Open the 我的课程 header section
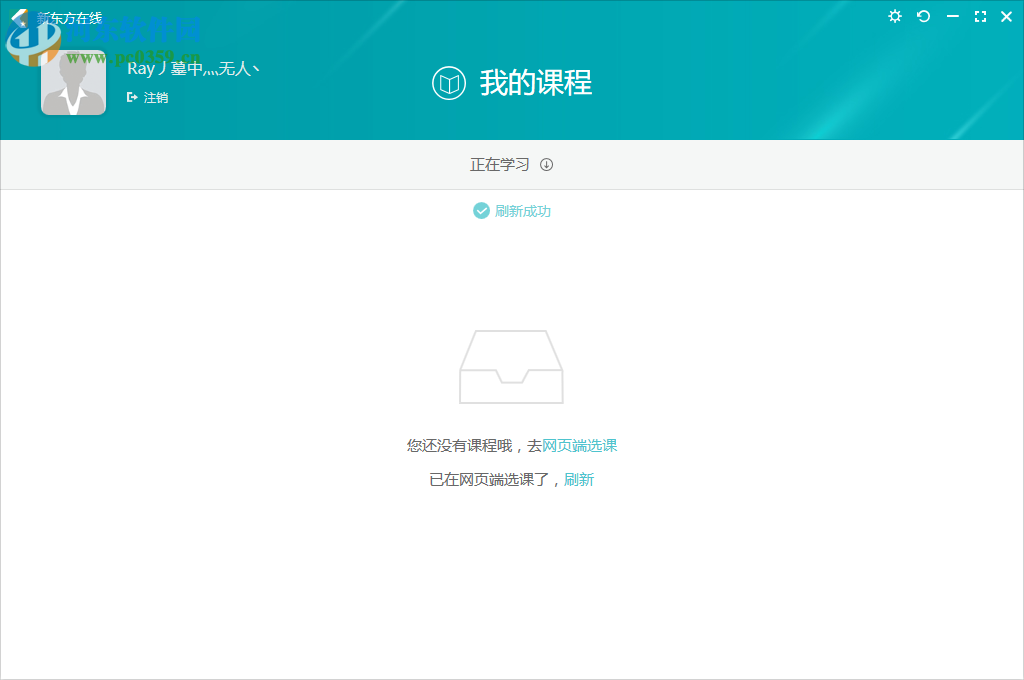This screenshot has width=1024, height=680. click(538, 84)
